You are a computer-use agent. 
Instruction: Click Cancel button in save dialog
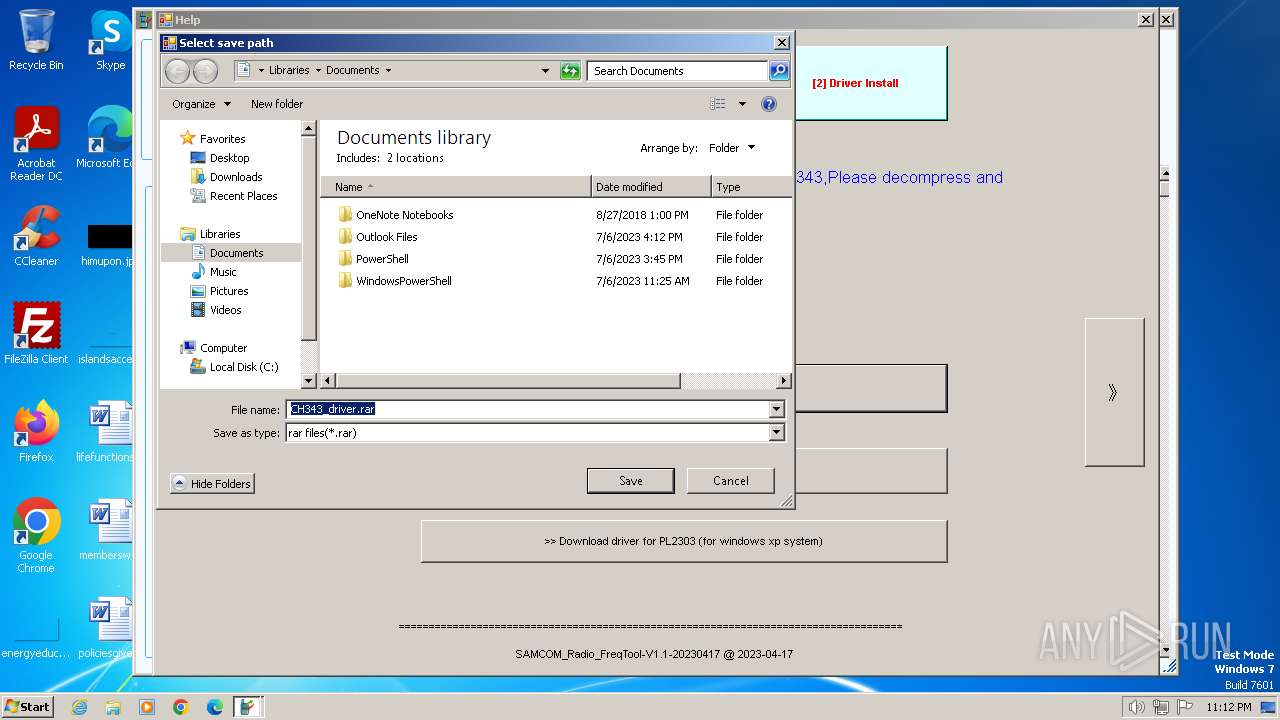pos(731,481)
